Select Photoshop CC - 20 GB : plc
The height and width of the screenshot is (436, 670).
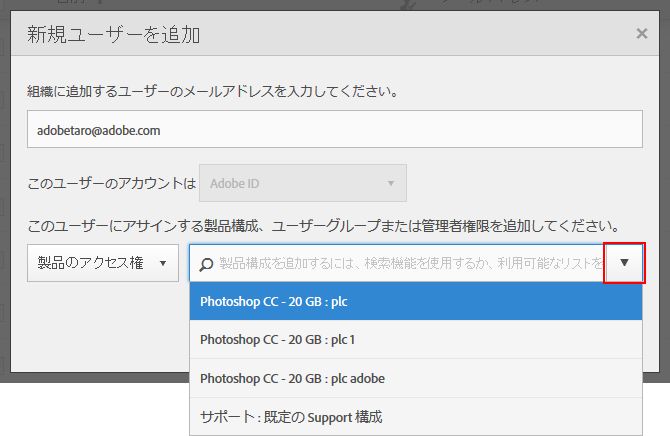[416, 301]
